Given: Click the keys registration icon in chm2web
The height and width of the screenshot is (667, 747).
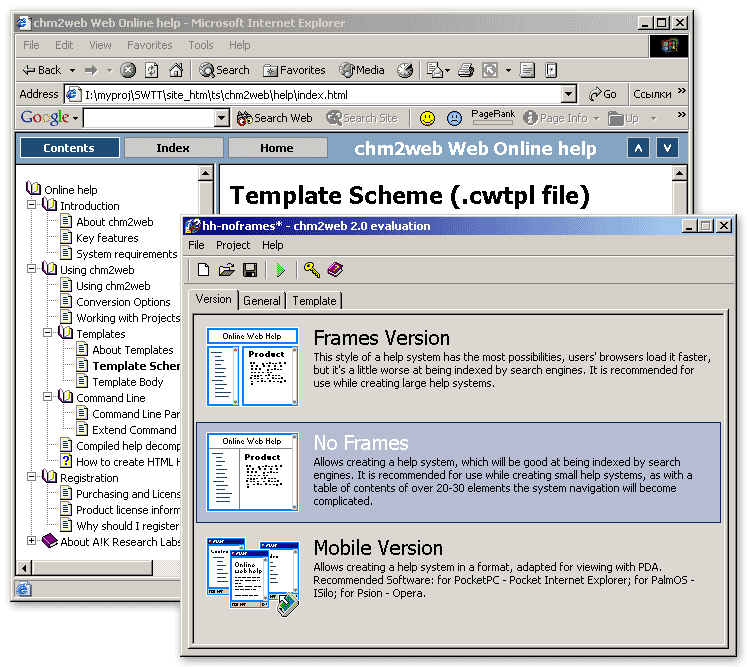Looking at the screenshot, I should (x=312, y=270).
